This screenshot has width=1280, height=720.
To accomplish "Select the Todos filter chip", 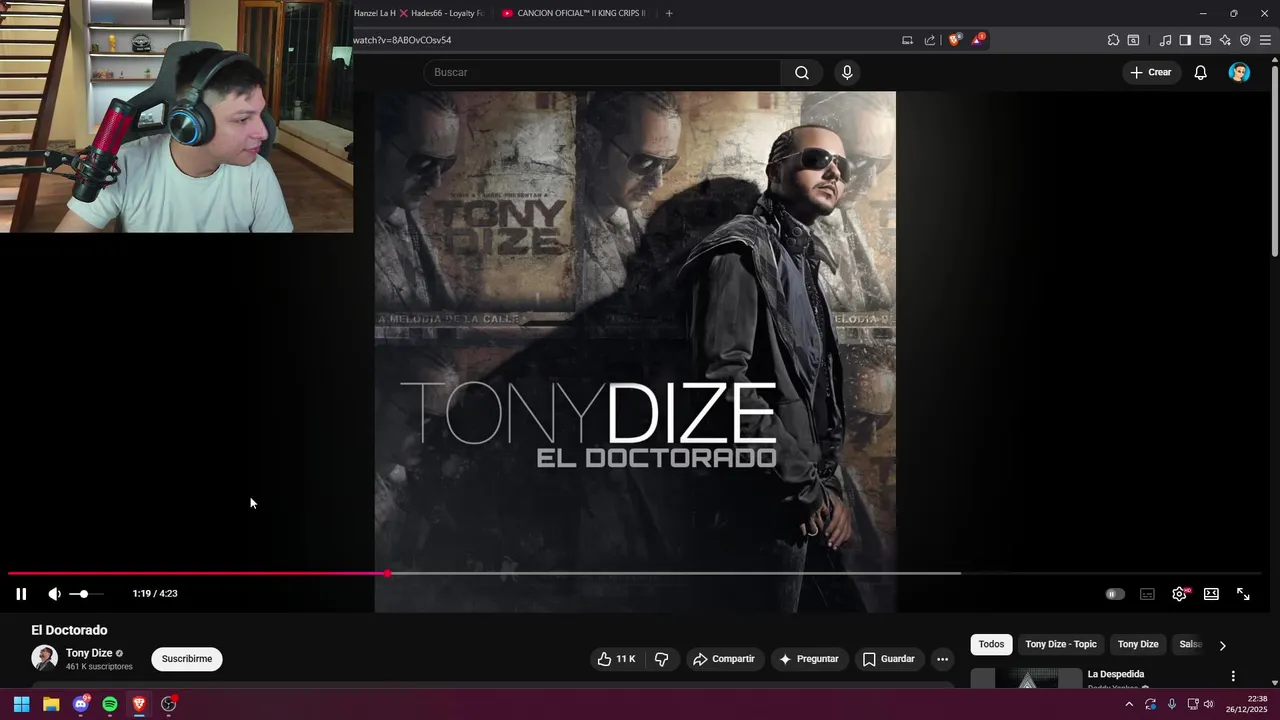I will pyautogui.click(x=991, y=644).
